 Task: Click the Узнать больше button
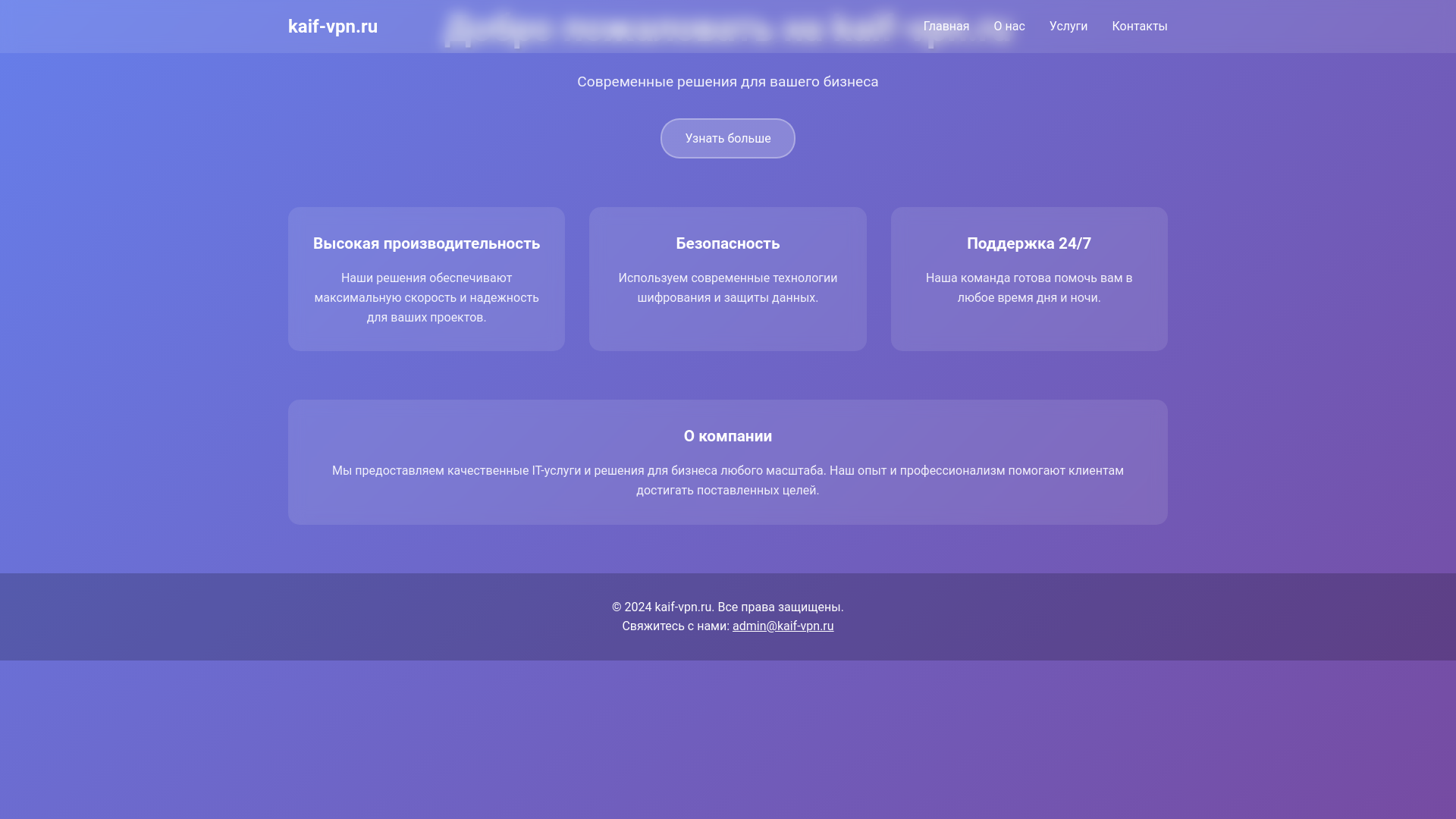tap(727, 138)
